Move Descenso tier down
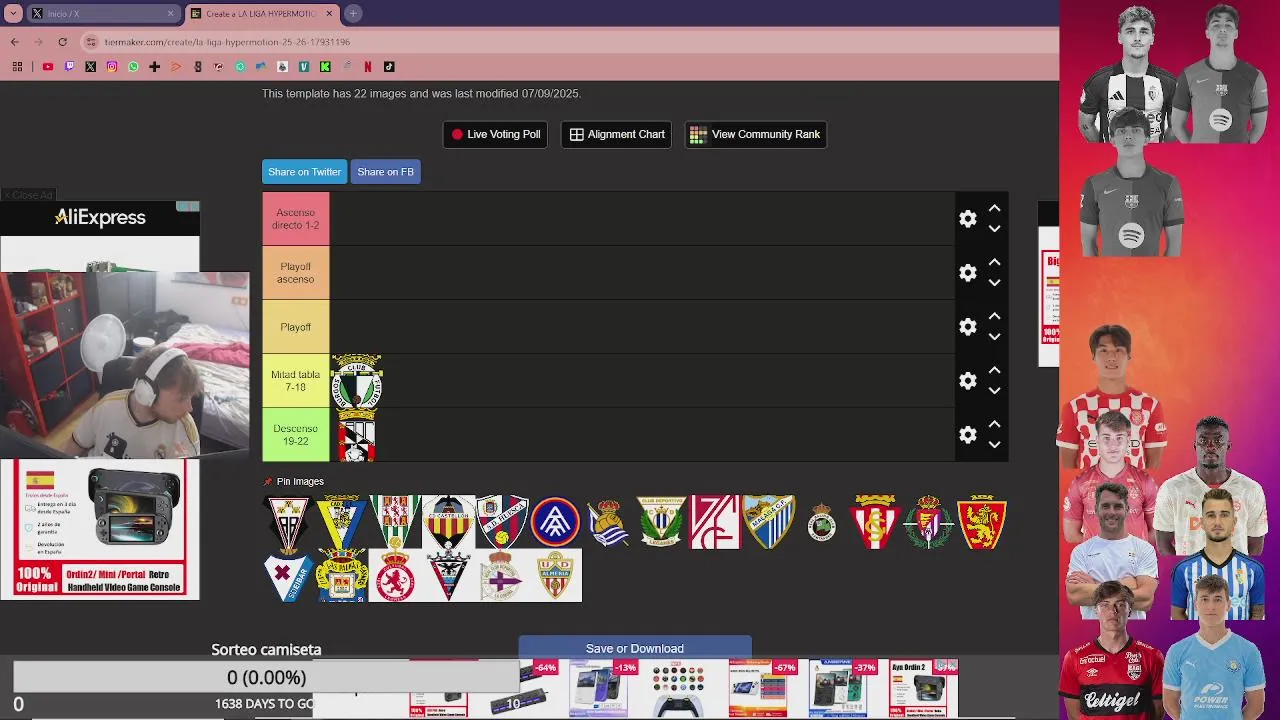1280x720 pixels. (994, 445)
